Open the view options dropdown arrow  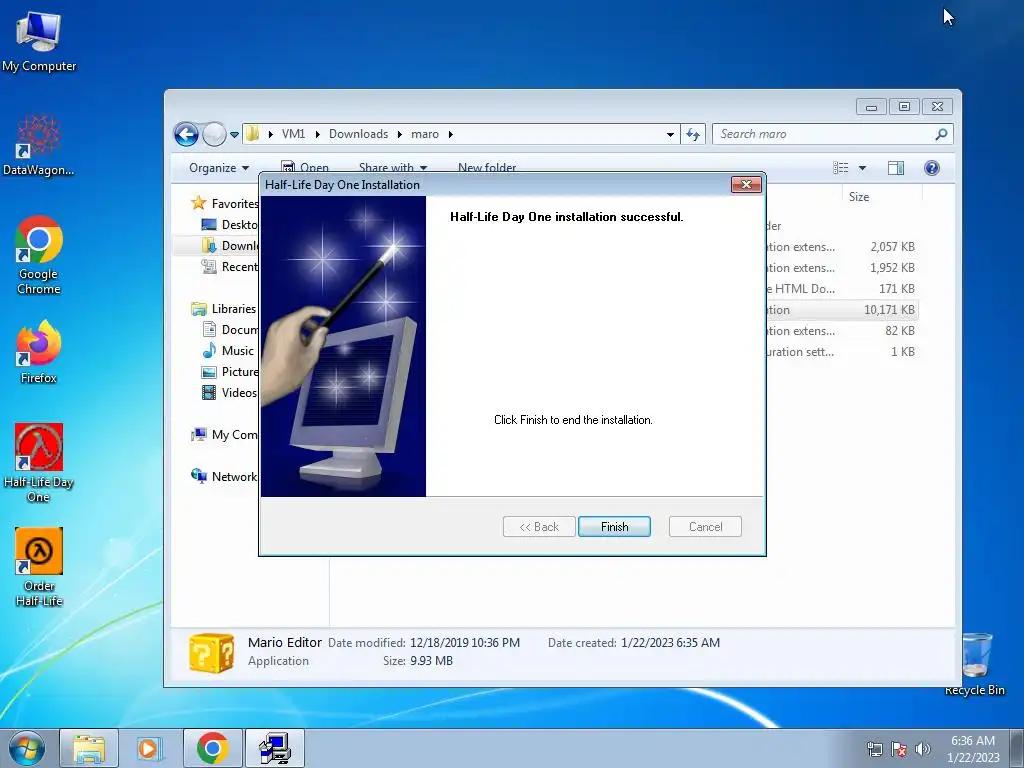point(862,168)
